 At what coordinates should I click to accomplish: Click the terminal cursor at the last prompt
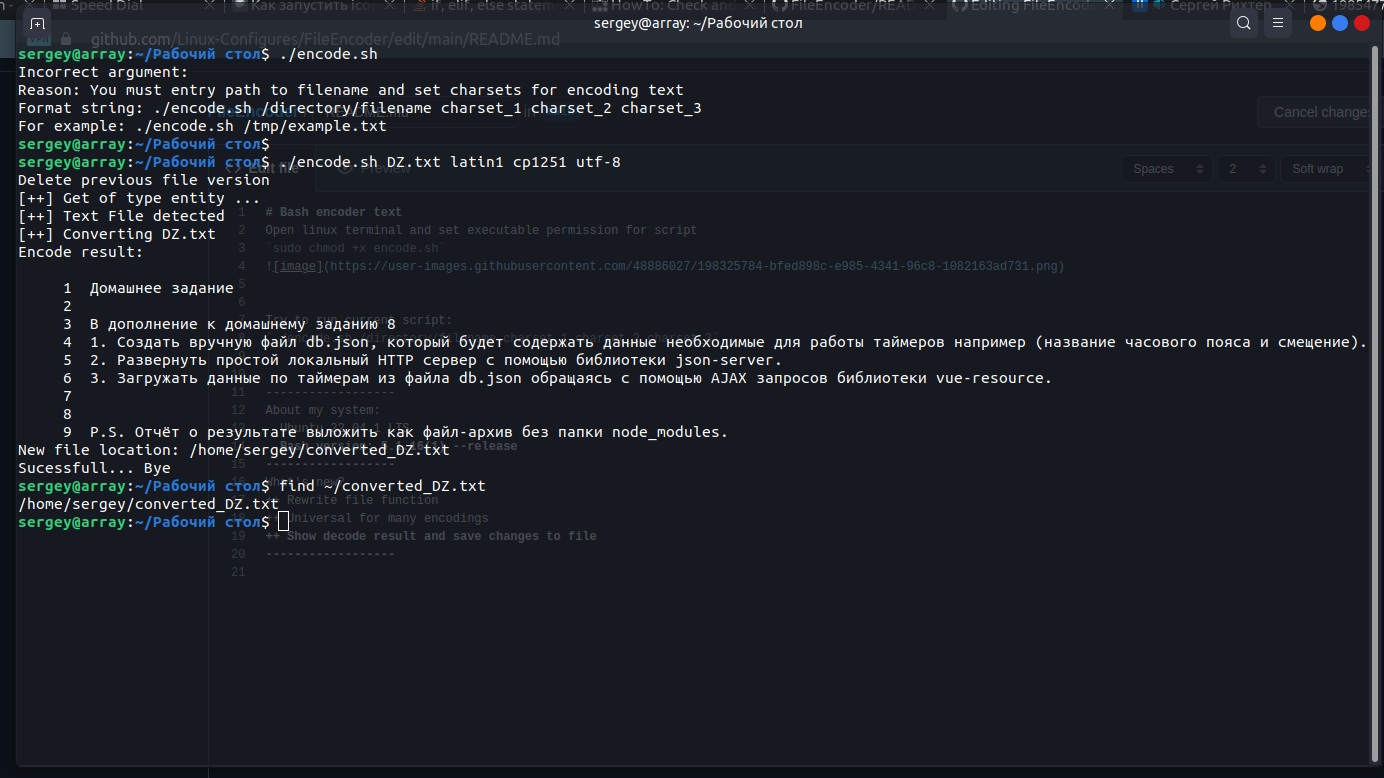point(284,522)
